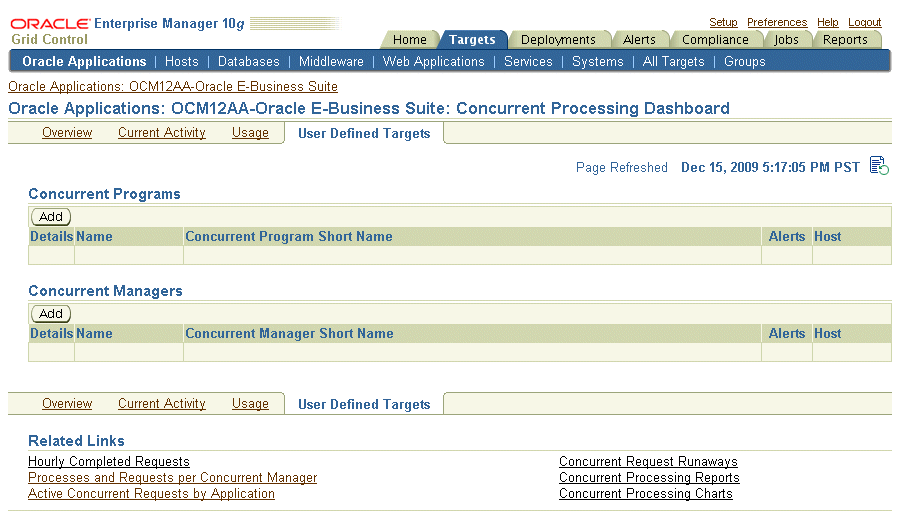
Task: Open the Home tab
Action: click(x=409, y=40)
